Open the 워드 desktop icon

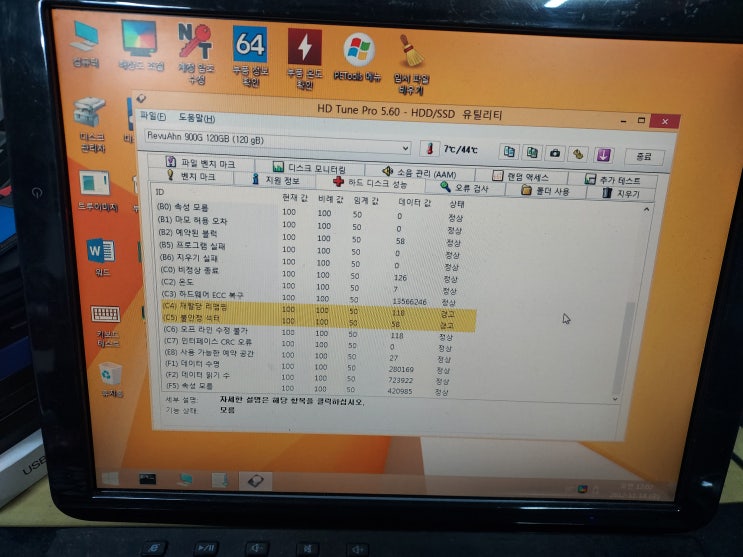coord(101,258)
